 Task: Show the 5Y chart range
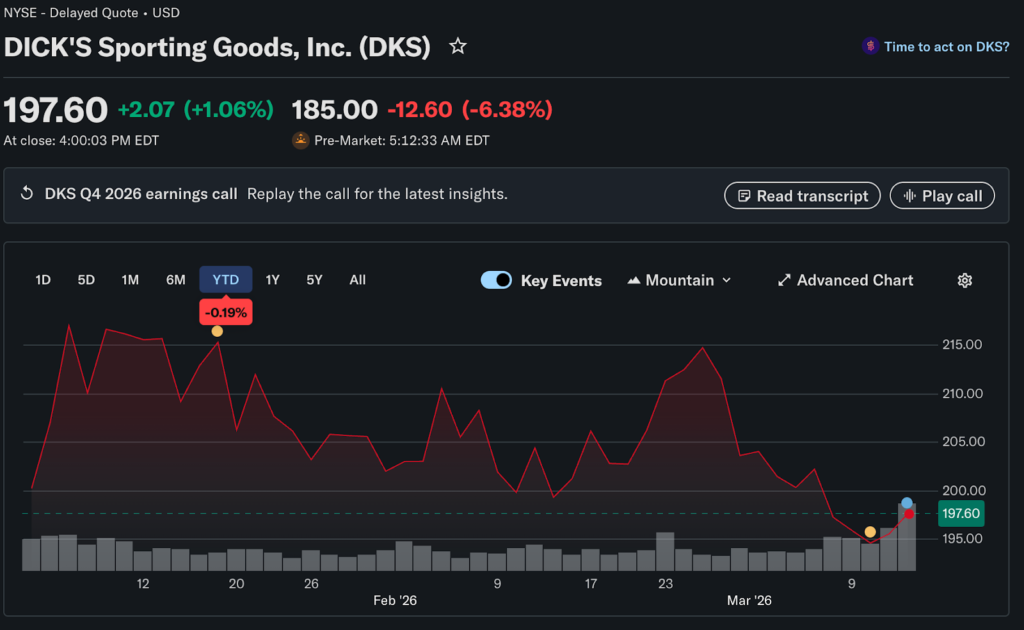(x=314, y=280)
